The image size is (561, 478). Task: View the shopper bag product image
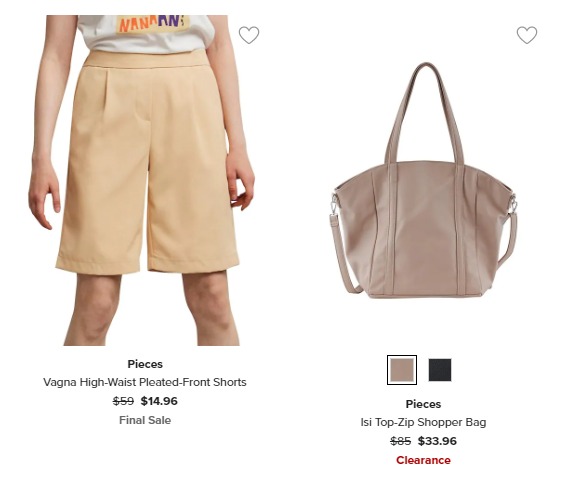(x=424, y=180)
